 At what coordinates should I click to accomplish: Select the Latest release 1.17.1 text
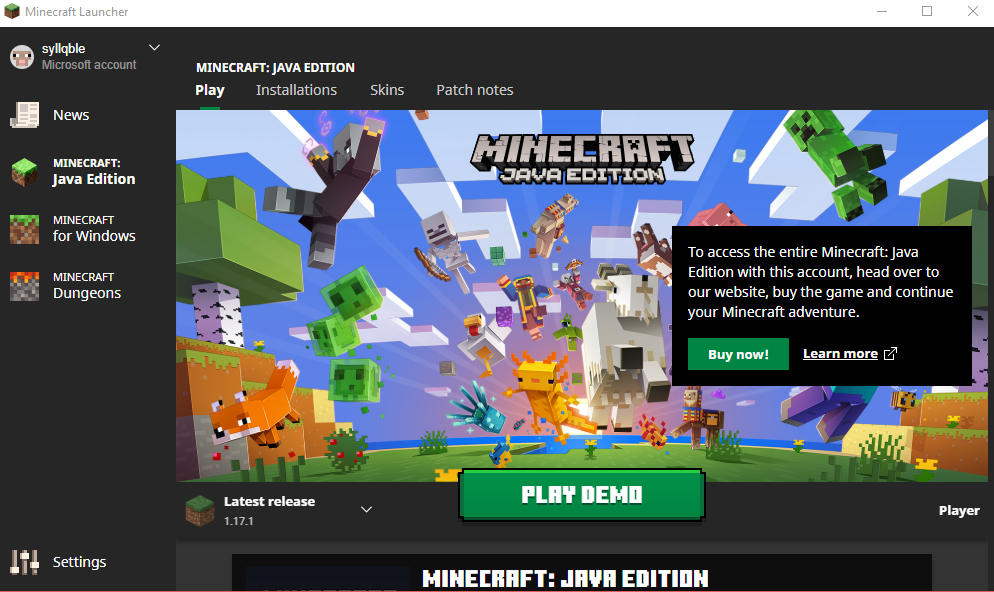(x=269, y=510)
